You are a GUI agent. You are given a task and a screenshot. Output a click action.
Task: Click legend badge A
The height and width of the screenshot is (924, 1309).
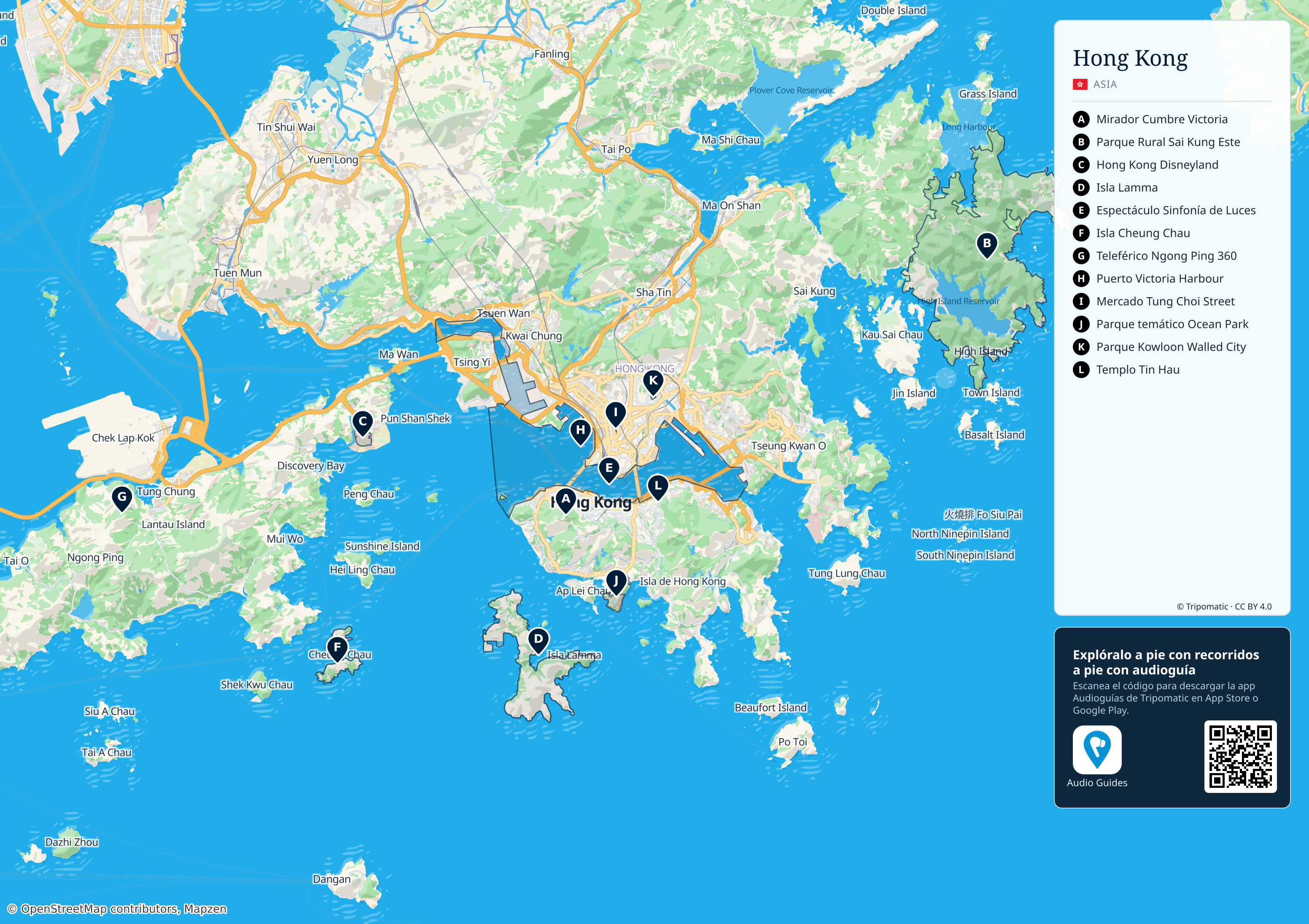1081,119
